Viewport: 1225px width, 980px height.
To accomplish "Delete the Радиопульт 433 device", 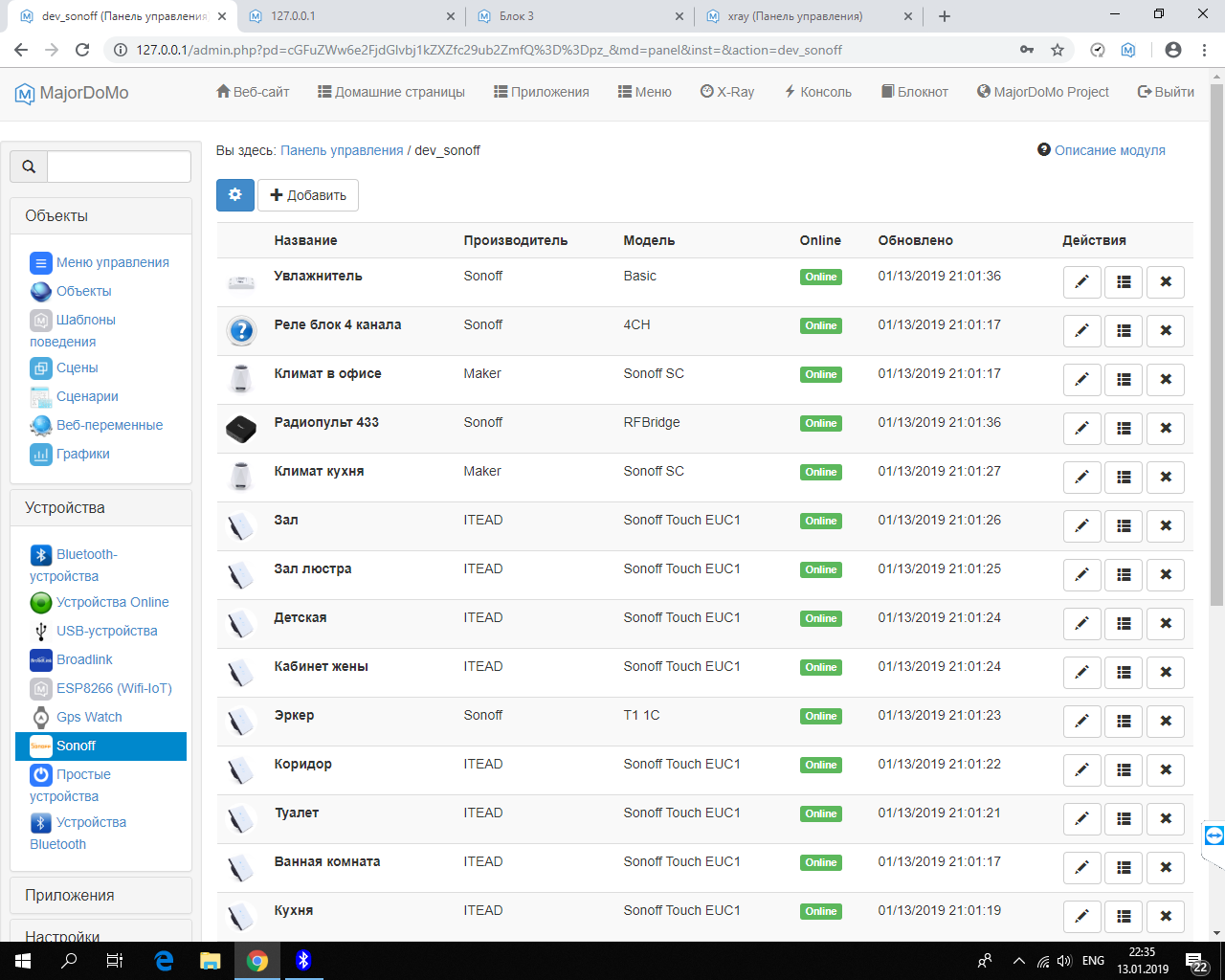I will click(1165, 429).
